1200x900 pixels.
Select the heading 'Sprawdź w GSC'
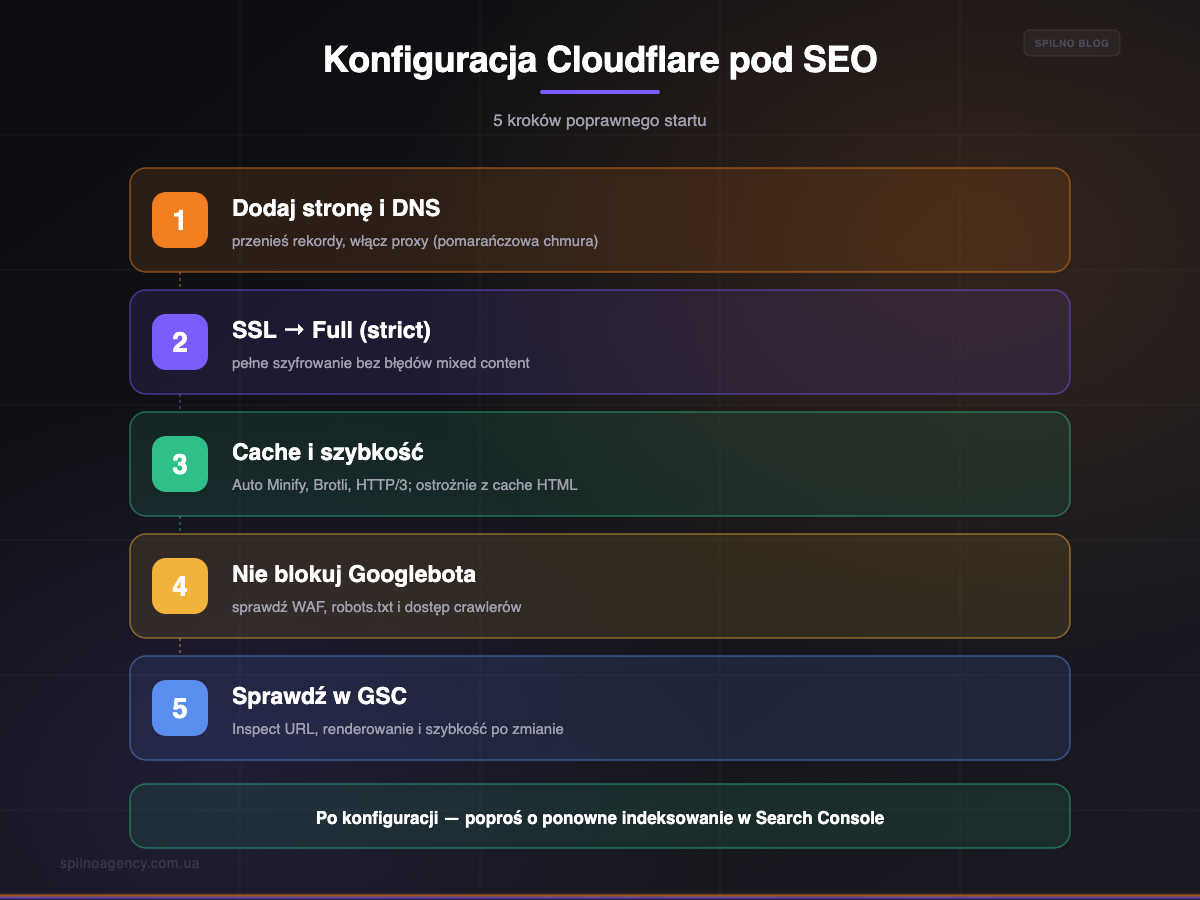tap(319, 696)
